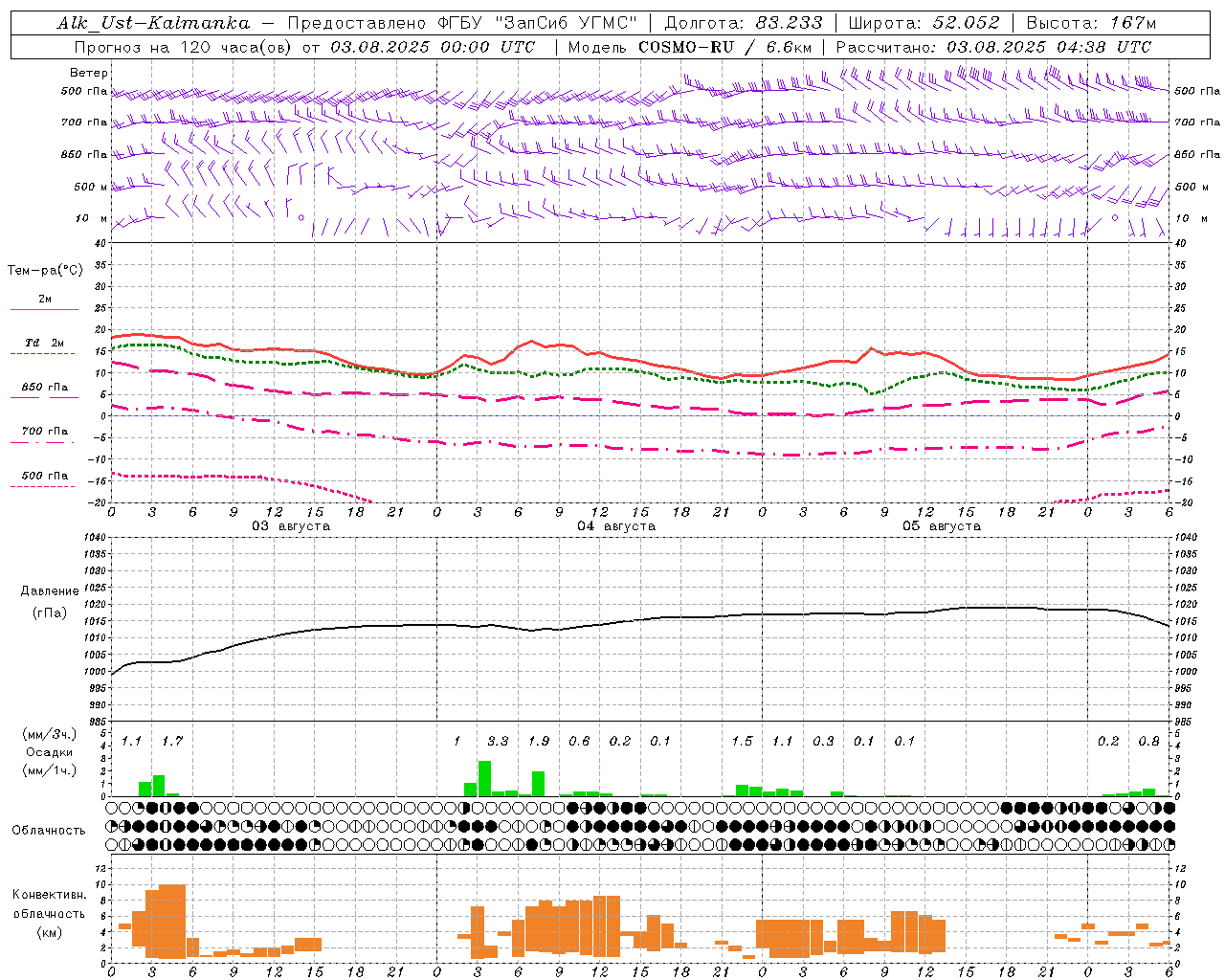1225x980 pixels.
Task: Click the Долгота: 83.233 value
Action: tap(742, 23)
